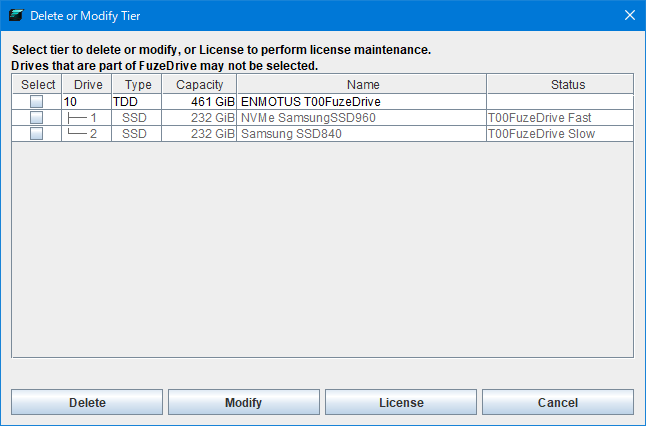Tick the checkbox for NVMe SamsungSSD960 row
The height and width of the screenshot is (426, 646).
click(x=36, y=117)
